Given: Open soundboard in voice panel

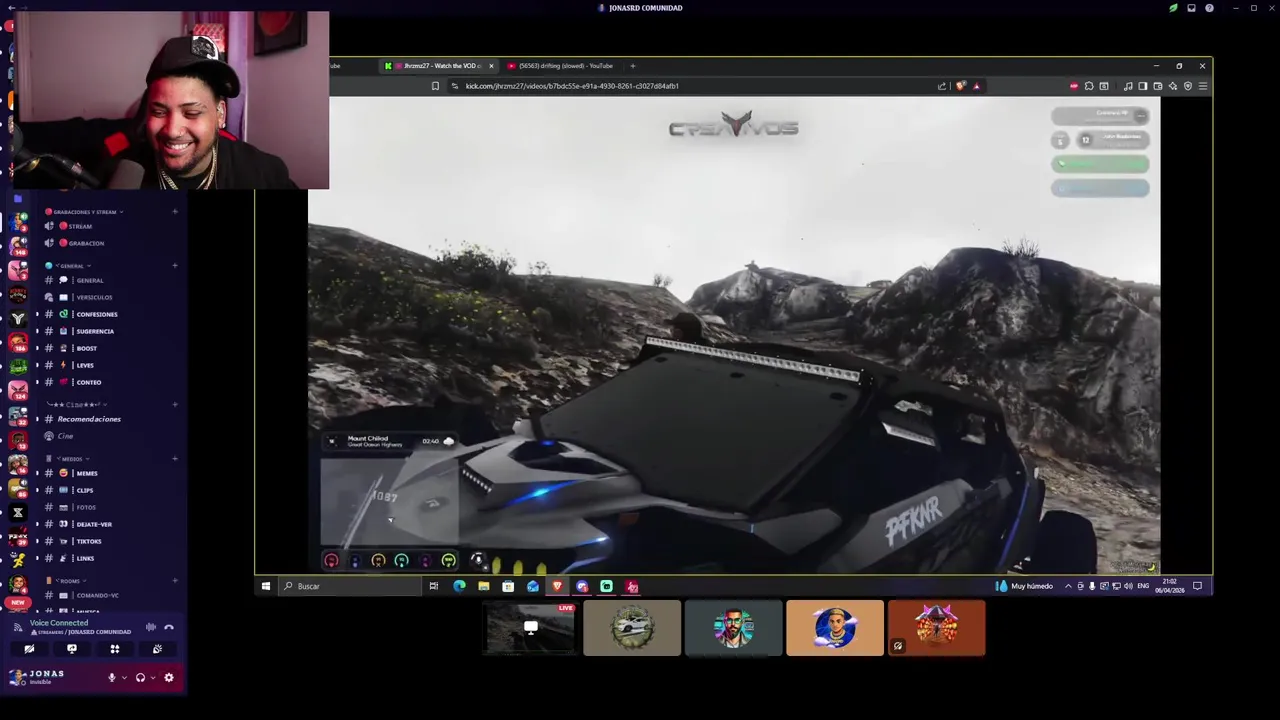Looking at the screenshot, I should (x=157, y=649).
